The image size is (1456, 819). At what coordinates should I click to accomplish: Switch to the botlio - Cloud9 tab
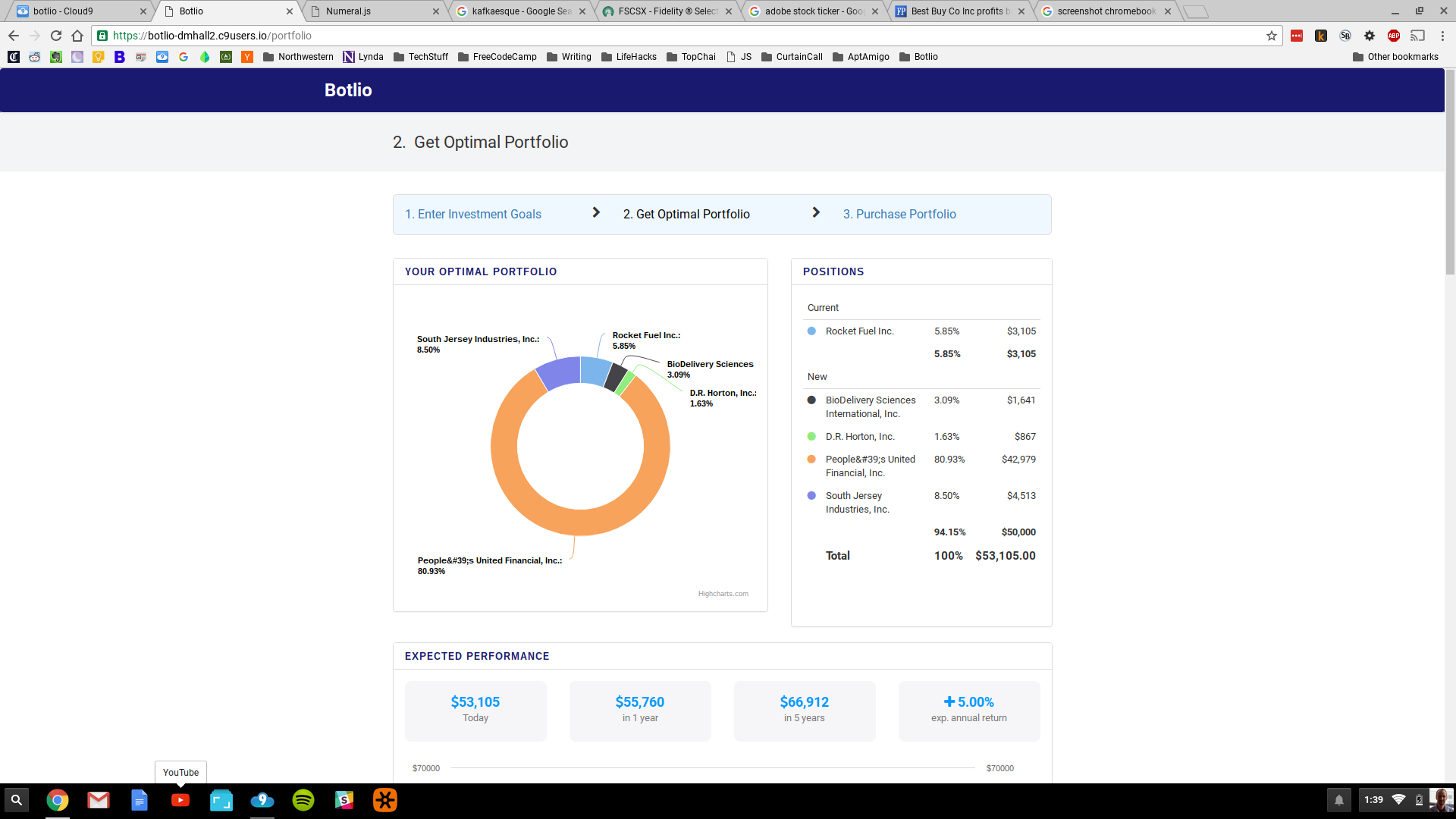click(x=63, y=11)
